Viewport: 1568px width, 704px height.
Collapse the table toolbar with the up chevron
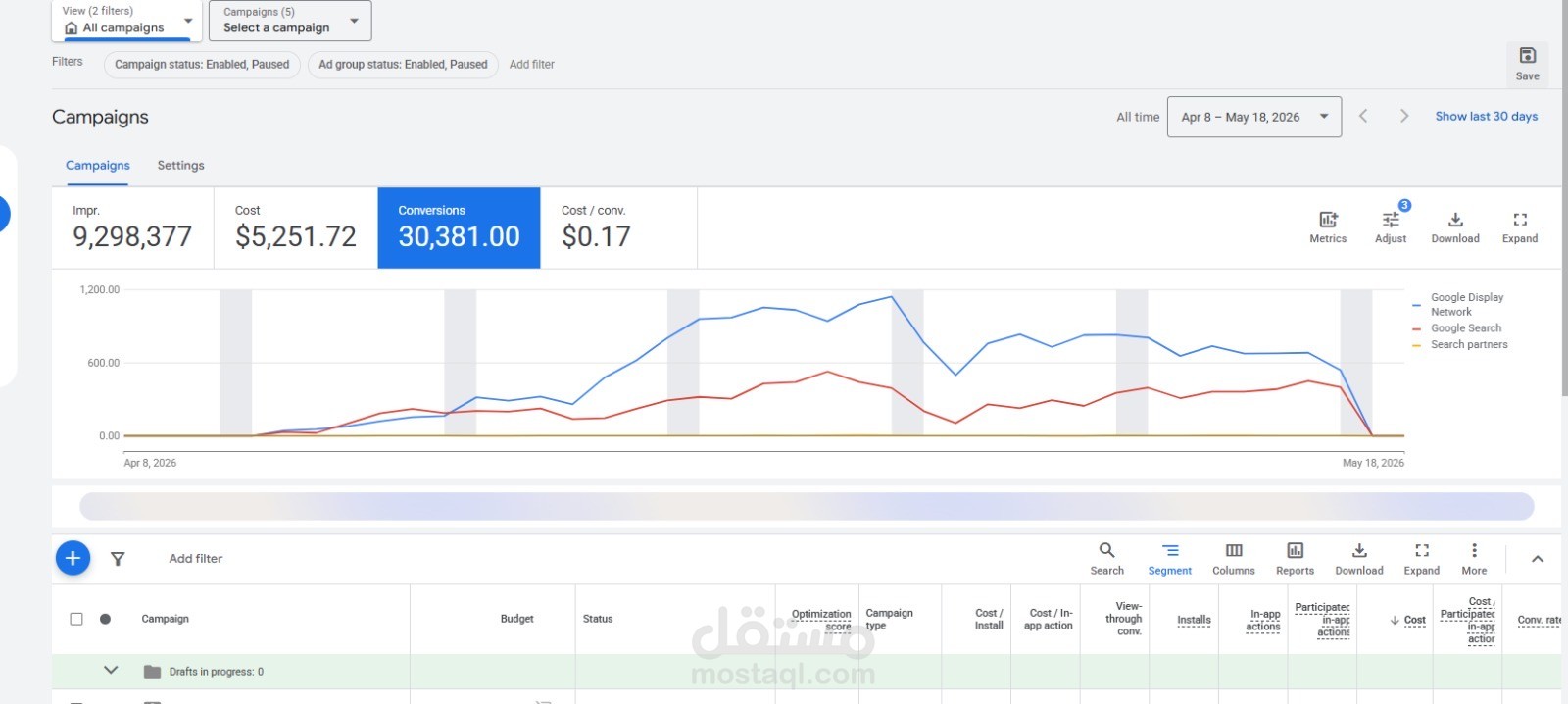[x=1538, y=559]
